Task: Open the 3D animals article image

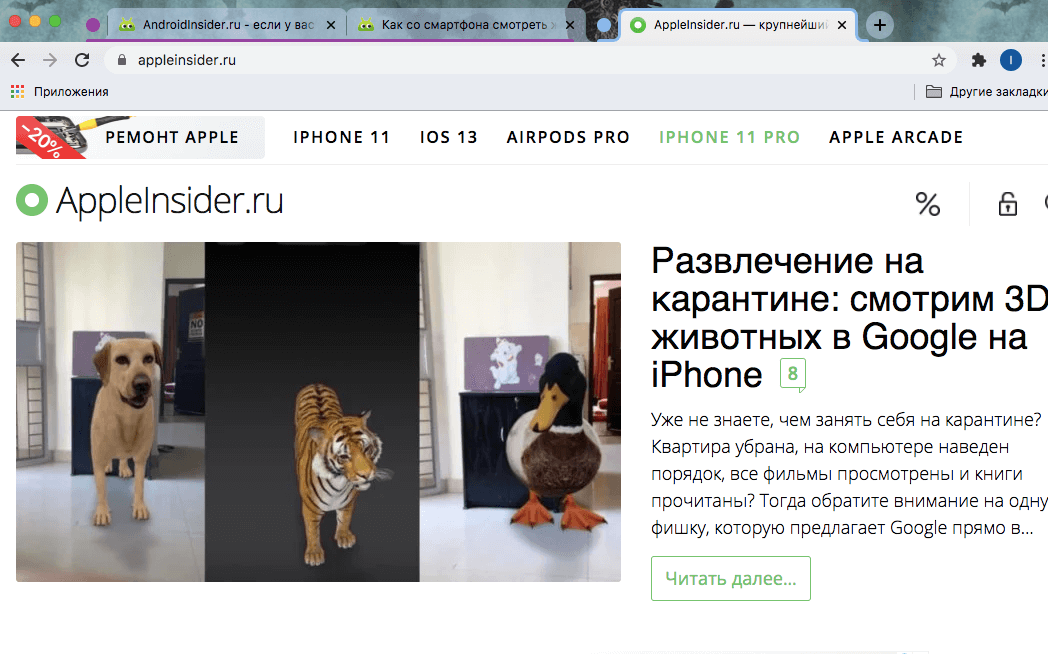Action: point(318,412)
